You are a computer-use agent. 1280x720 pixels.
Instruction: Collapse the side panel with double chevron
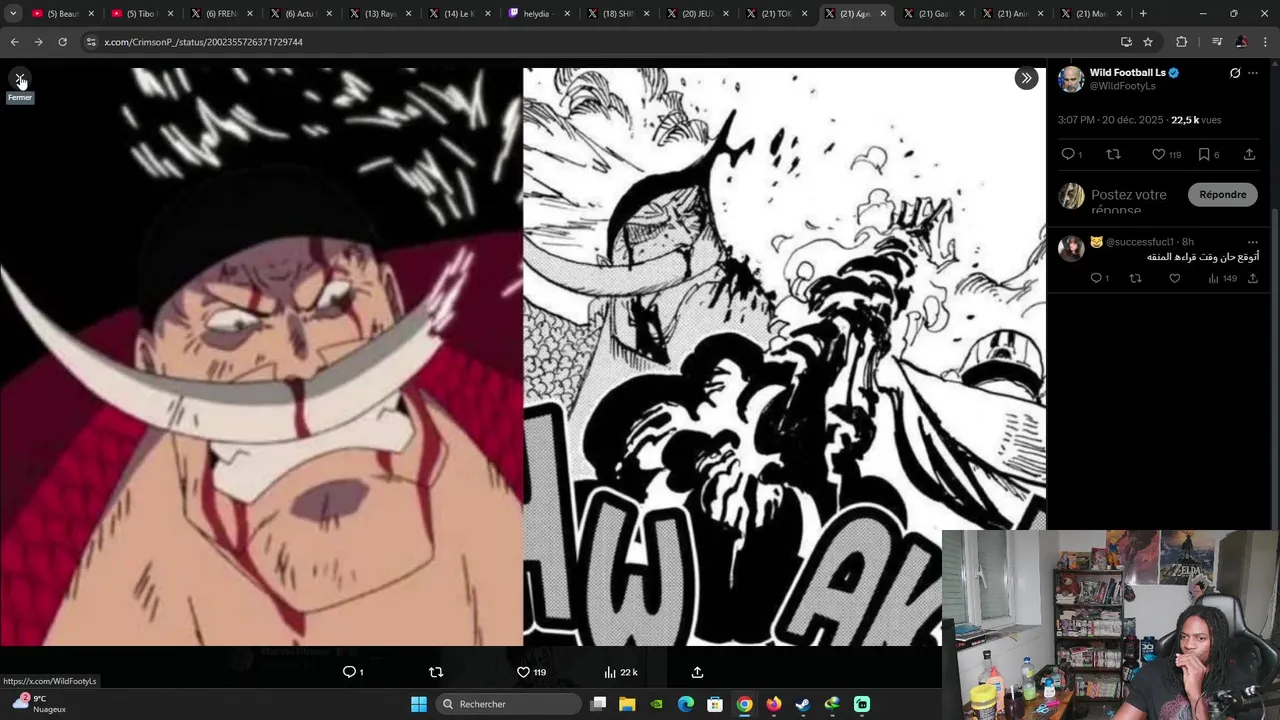(x=1026, y=78)
